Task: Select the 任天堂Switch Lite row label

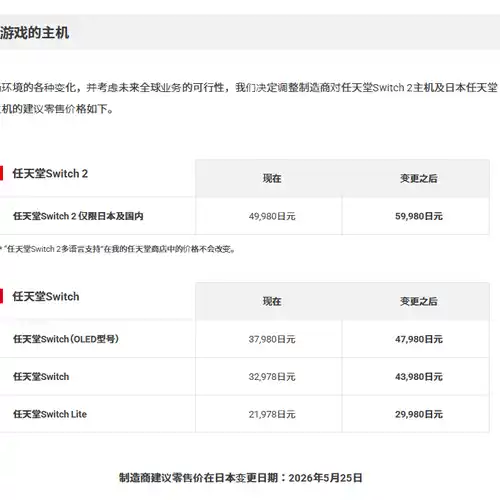Action: click(x=50, y=414)
